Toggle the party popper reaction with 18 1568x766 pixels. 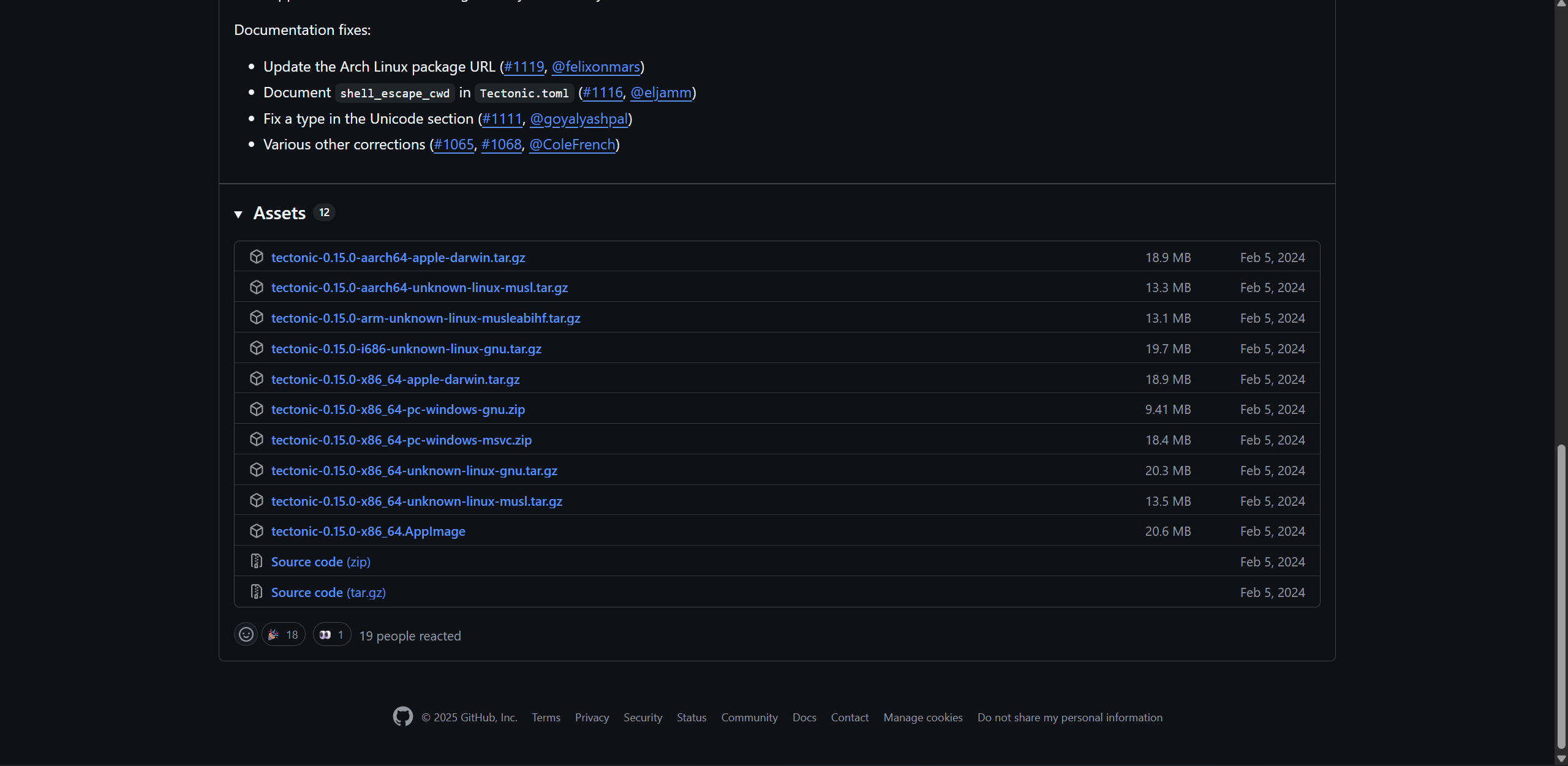(x=283, y=634)
